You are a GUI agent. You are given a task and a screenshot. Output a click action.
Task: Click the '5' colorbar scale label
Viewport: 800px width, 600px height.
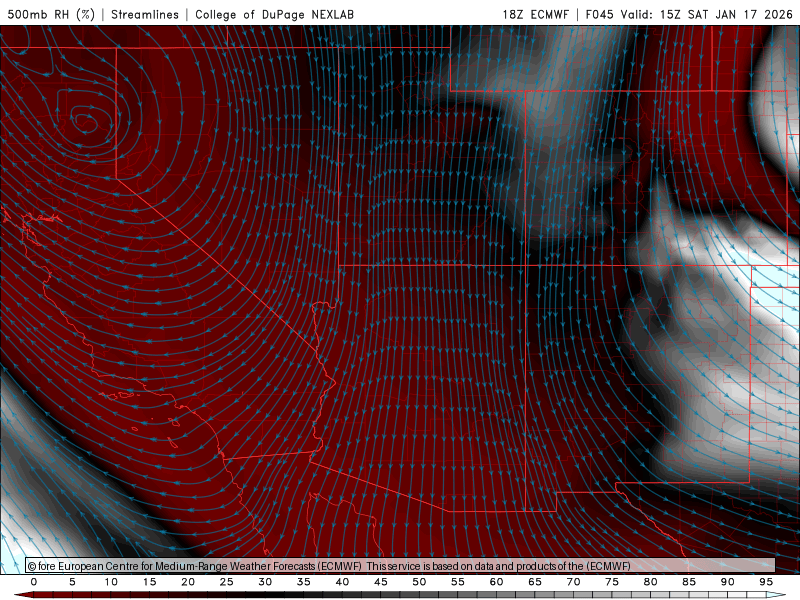pos(72,582)
